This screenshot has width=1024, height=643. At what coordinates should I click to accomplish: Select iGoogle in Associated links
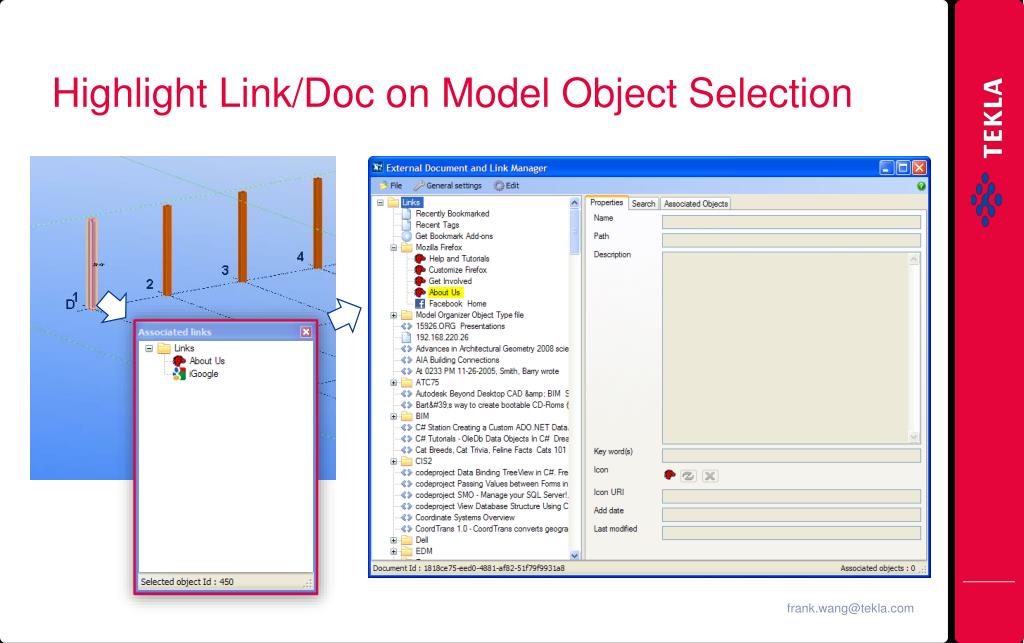204,374
